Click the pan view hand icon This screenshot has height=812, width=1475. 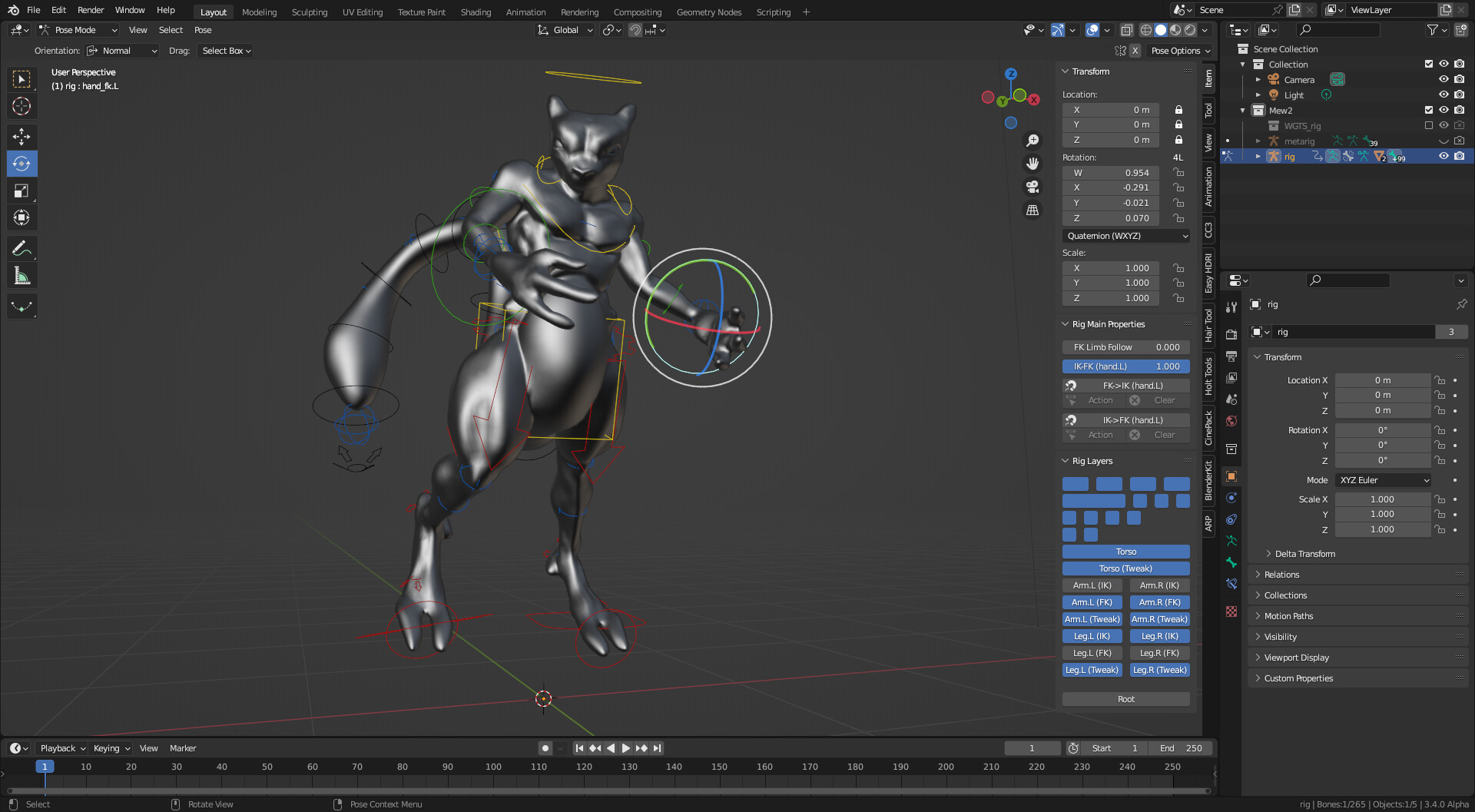pos(1032,164)
